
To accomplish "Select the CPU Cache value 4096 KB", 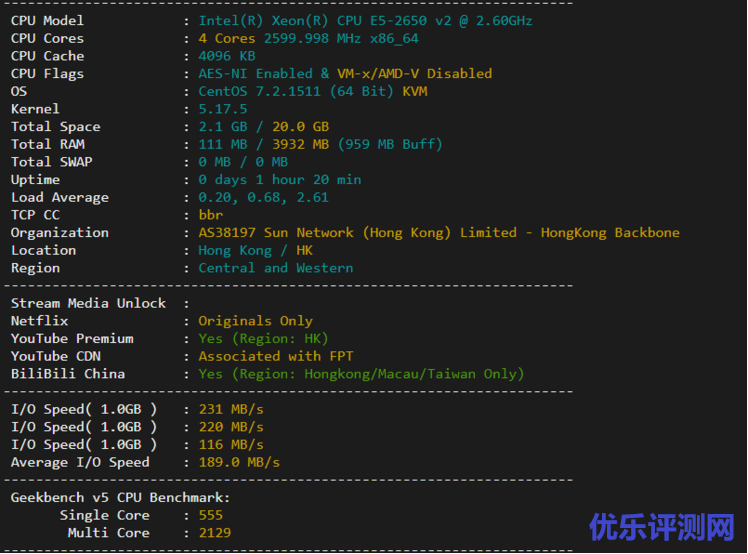I will [x=227, y=56].
